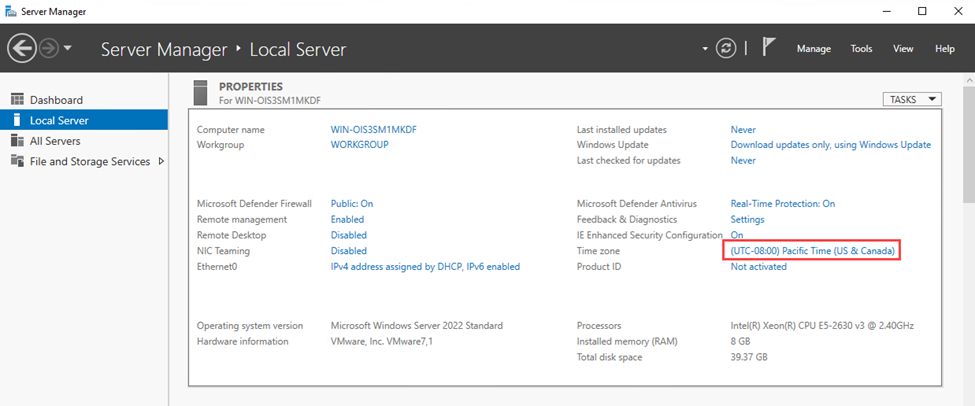This screenshot has height=406, width=975.
Task: Click the Back navigation arrow
Action: point(22,48)
